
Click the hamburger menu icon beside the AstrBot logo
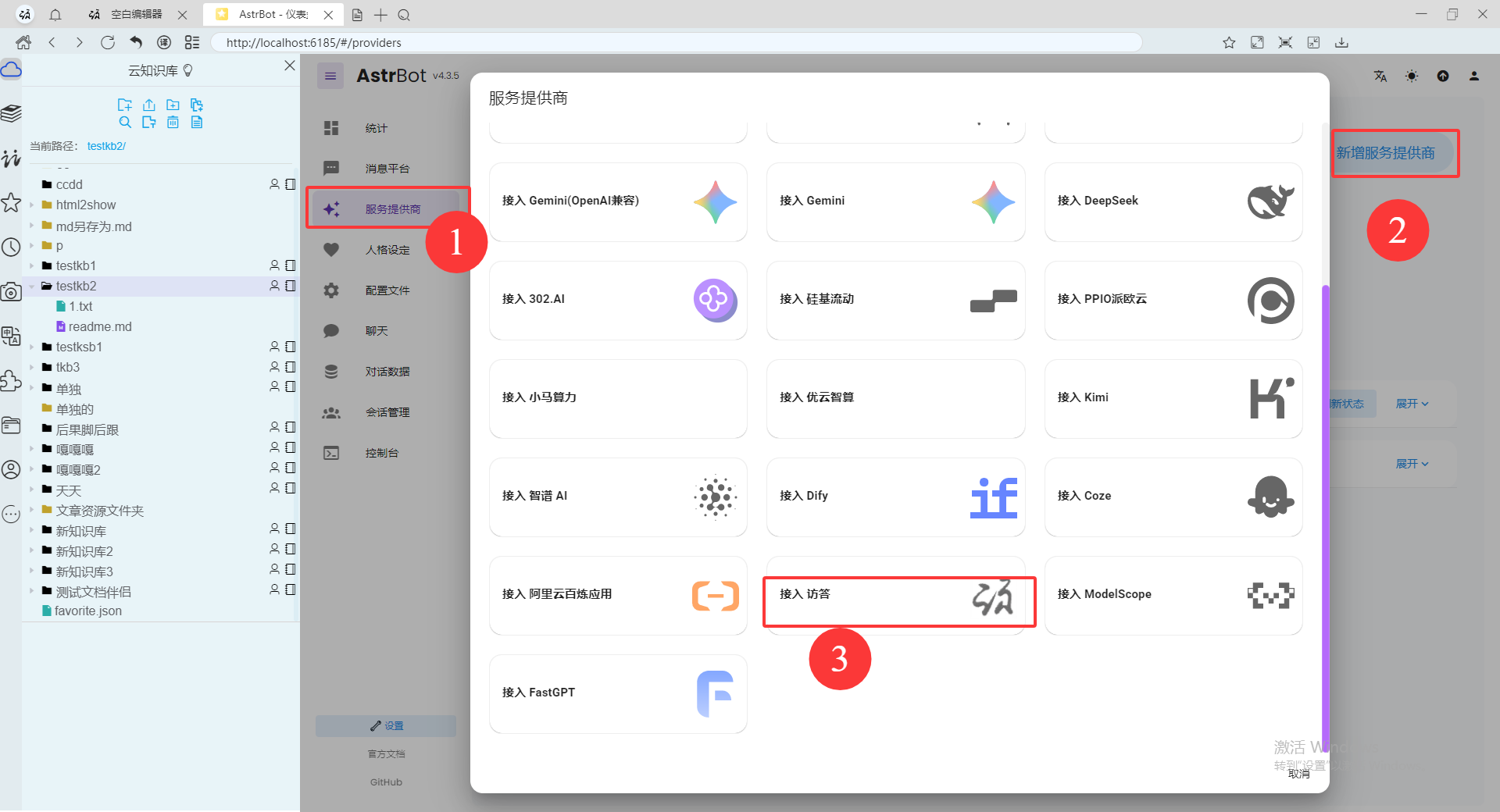(x=330, y=76)
